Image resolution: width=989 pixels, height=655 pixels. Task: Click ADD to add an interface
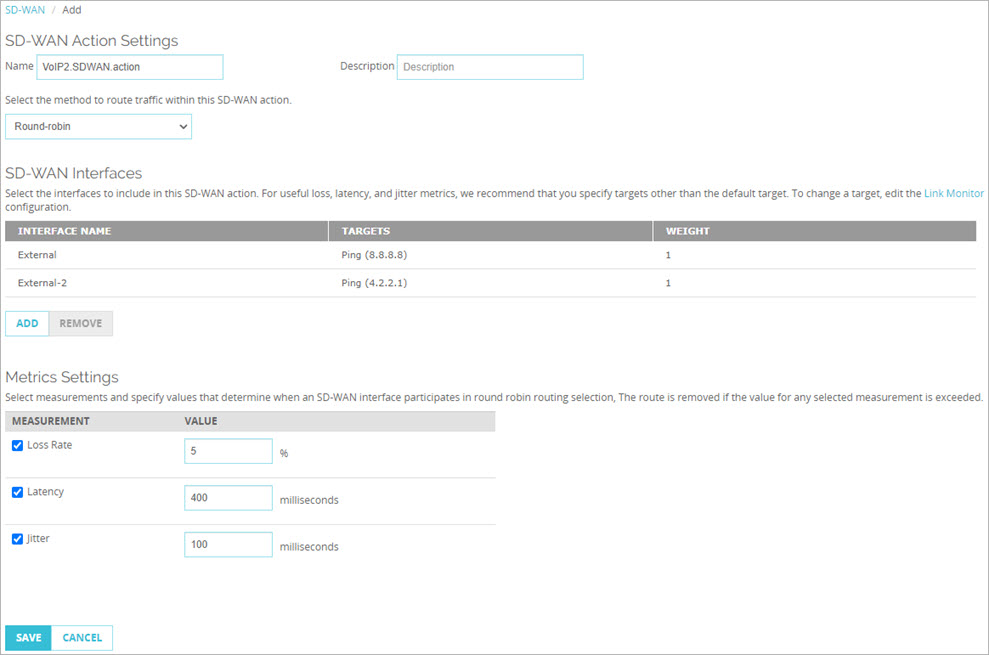pyautogui.click(x=27, y=323)
